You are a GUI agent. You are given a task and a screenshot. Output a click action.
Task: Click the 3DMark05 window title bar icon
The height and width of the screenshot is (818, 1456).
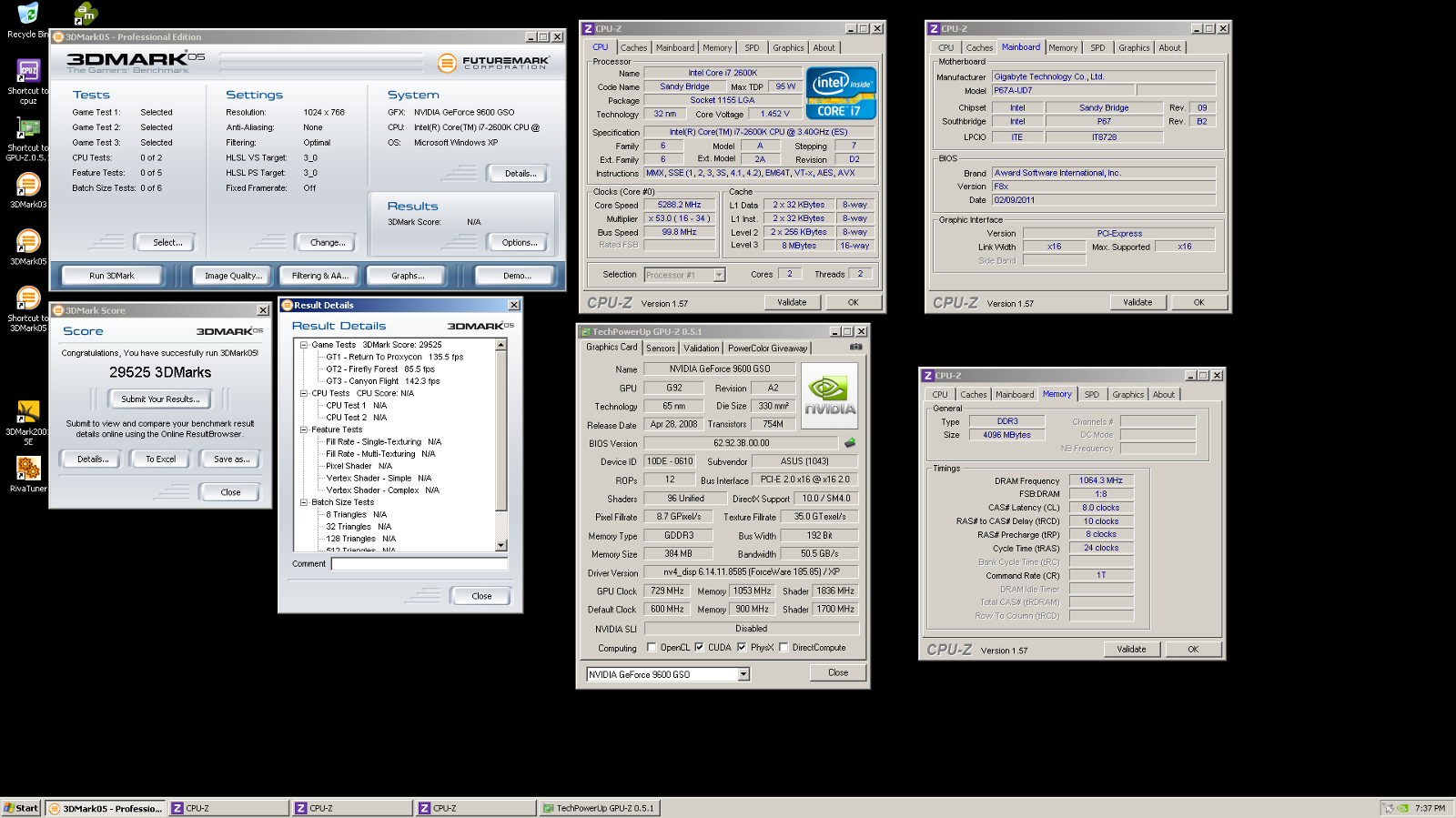point(58,37)
